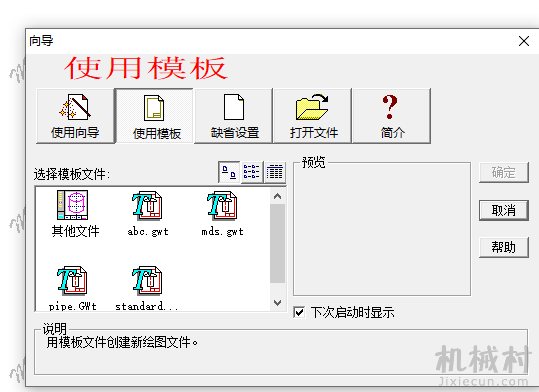The height and width of the screenshot is (392, 539).
Task: Click the 确定 button
Action: (x=504, y=172)
